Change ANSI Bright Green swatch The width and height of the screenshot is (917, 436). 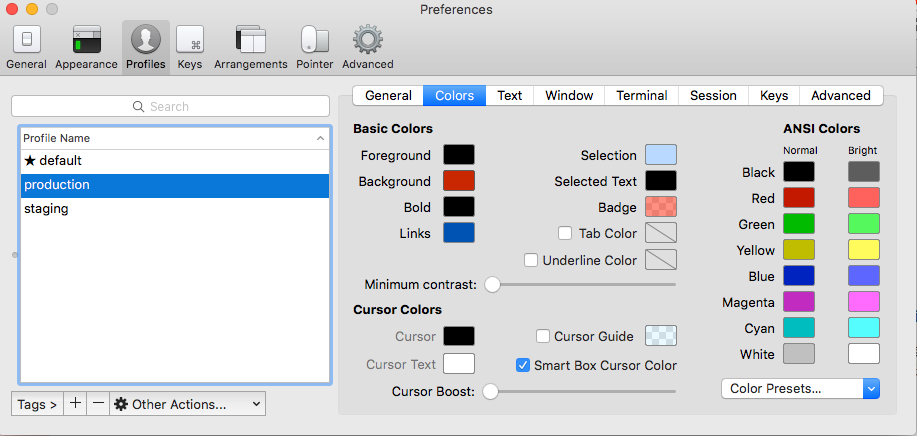click(864, 224)
